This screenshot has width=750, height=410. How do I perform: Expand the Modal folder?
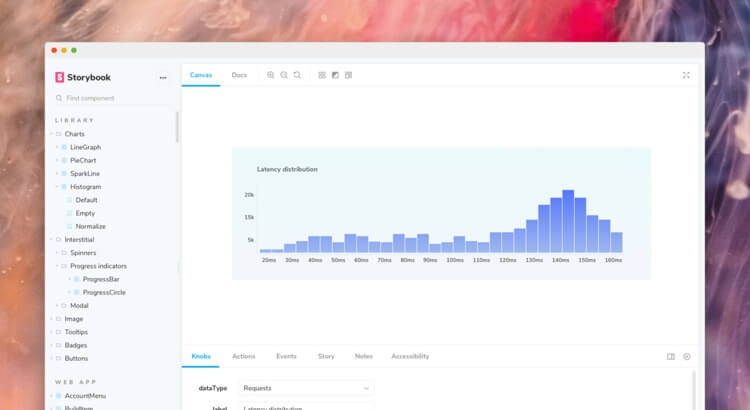point(79,305)
